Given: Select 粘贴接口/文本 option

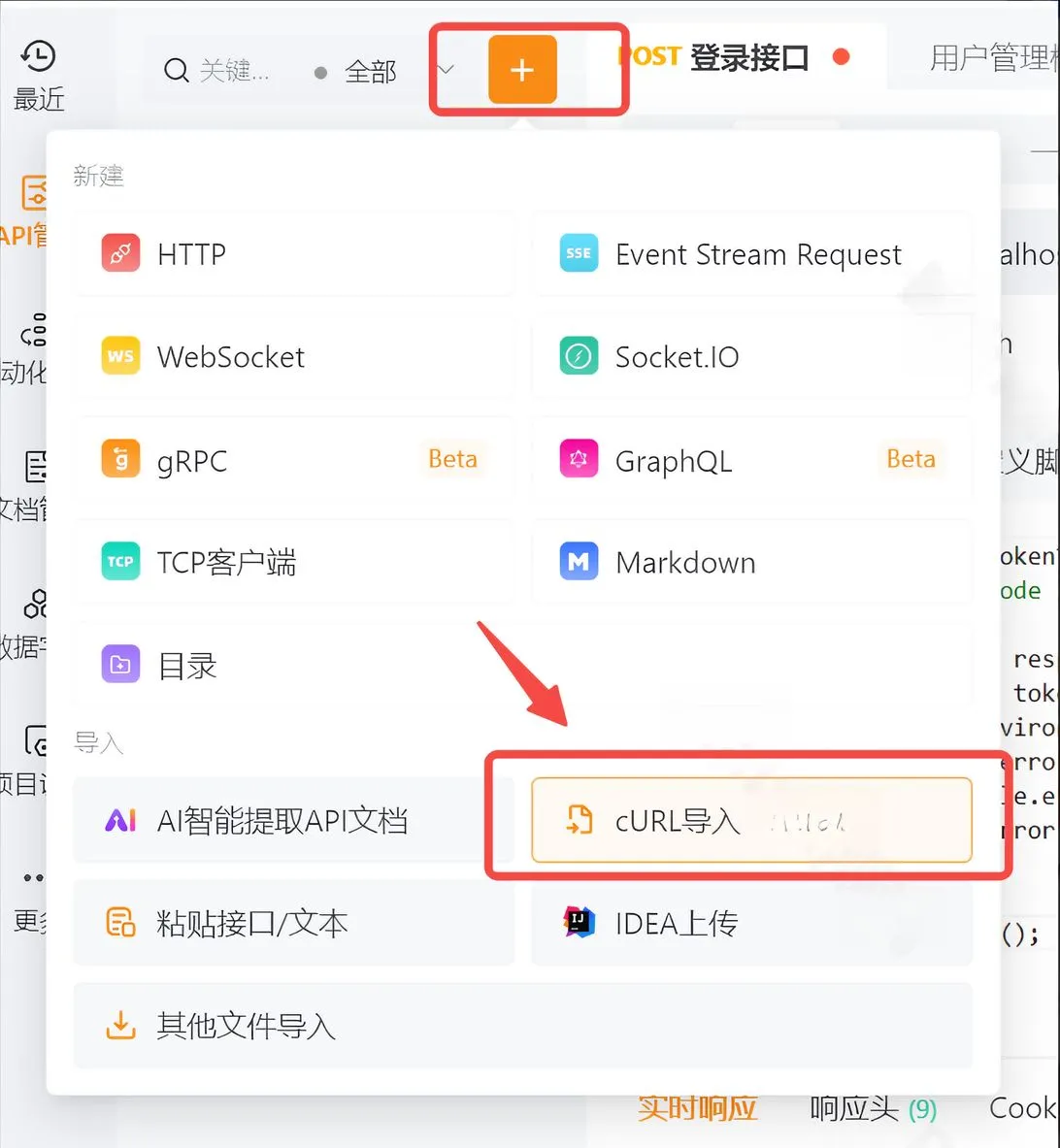Looking at the screenshot, I should 294,923.
